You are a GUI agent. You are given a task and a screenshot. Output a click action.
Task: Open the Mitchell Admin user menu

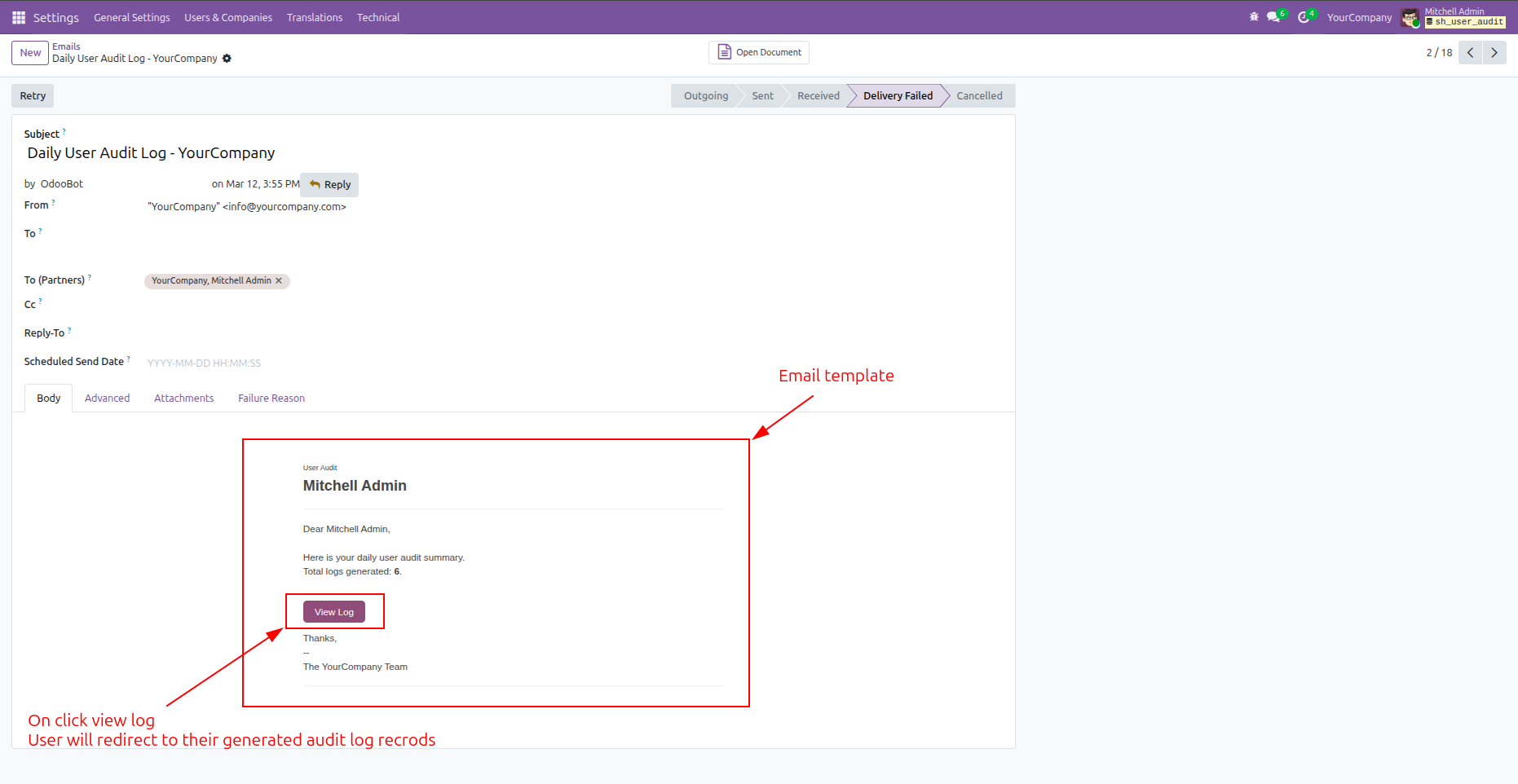1453,17
